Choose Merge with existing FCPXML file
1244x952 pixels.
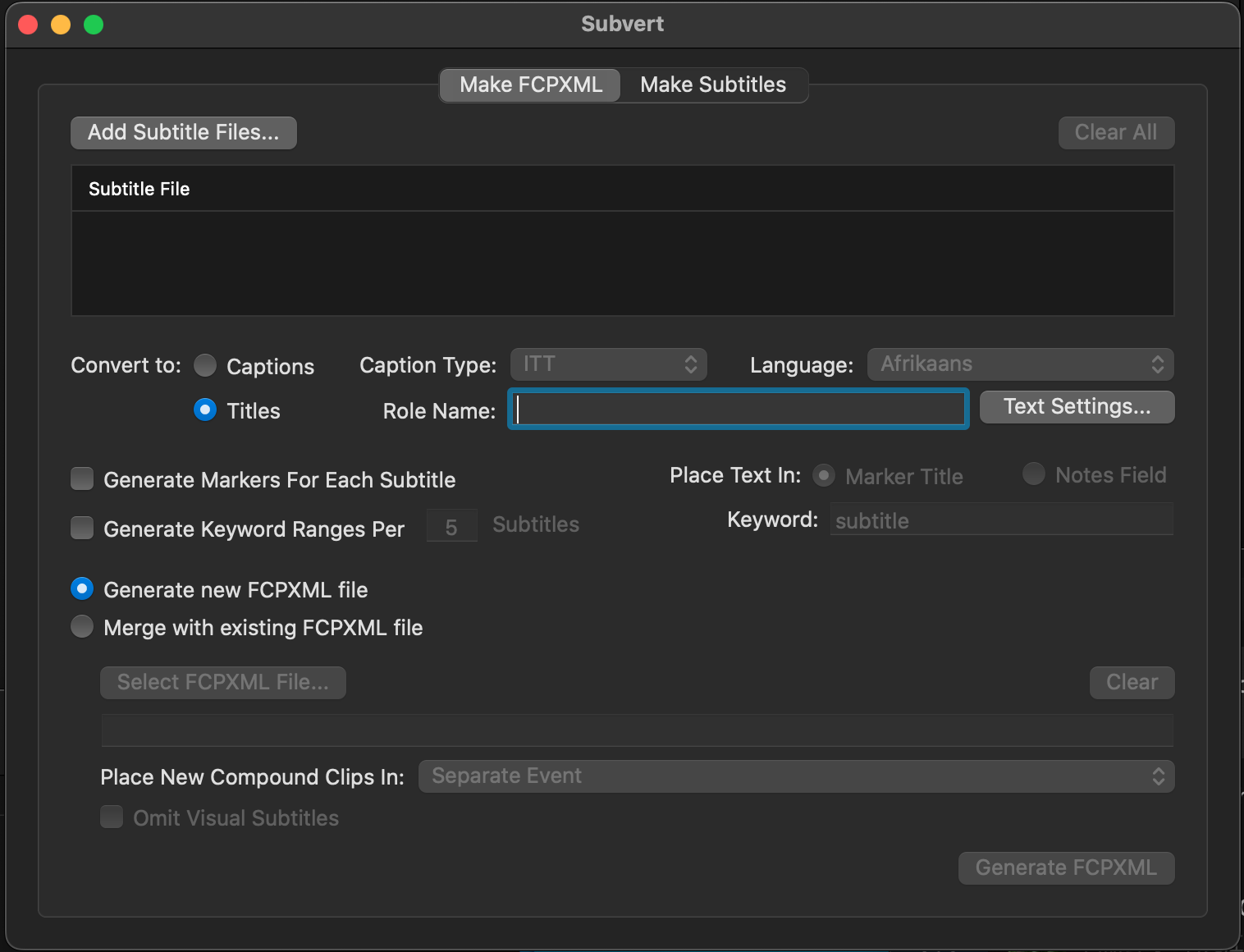pyautogui.click(x=82, y=627)
